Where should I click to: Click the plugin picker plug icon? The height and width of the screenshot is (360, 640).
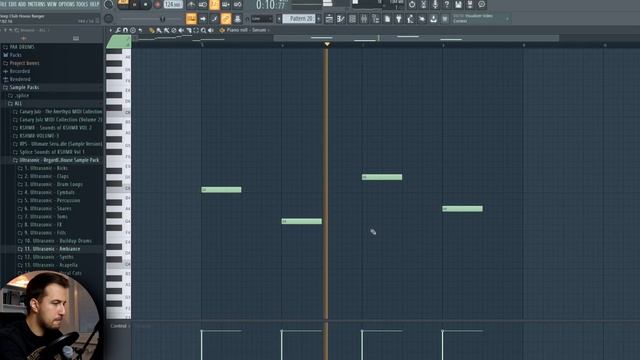click(x=398, y=19)
